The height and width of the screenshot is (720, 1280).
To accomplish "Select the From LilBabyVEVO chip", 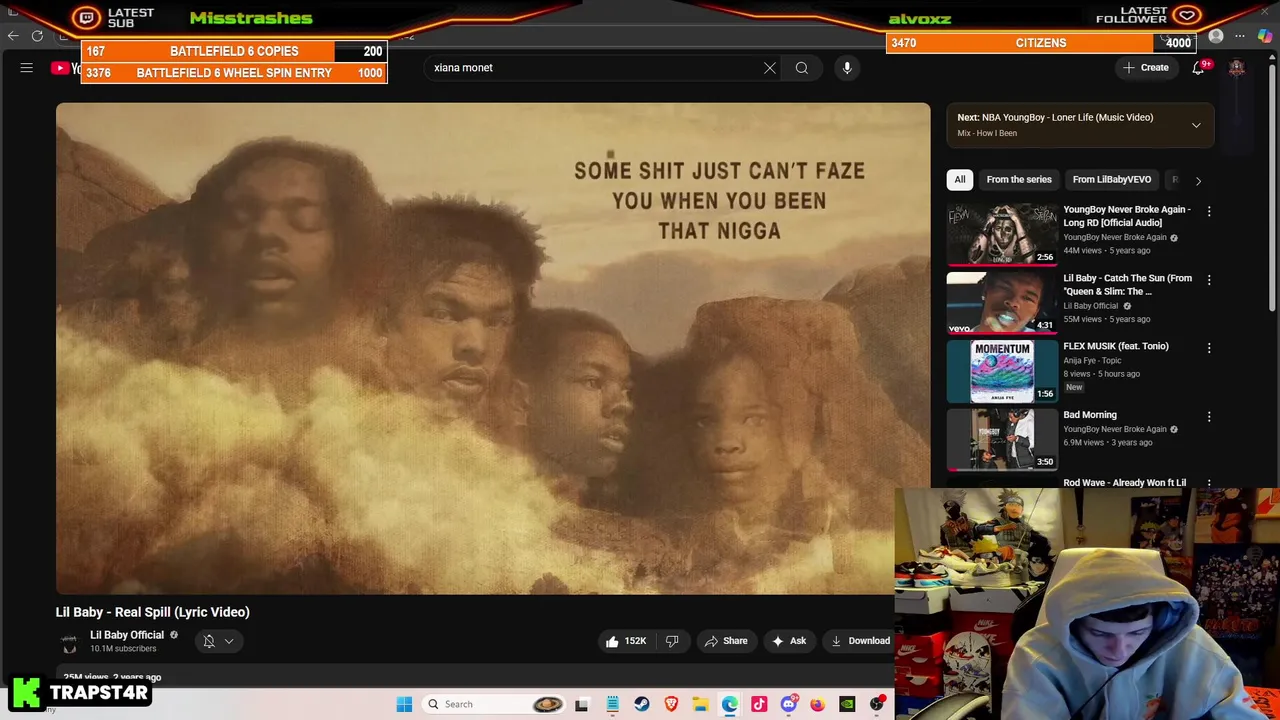I will tap(1112, 180).
